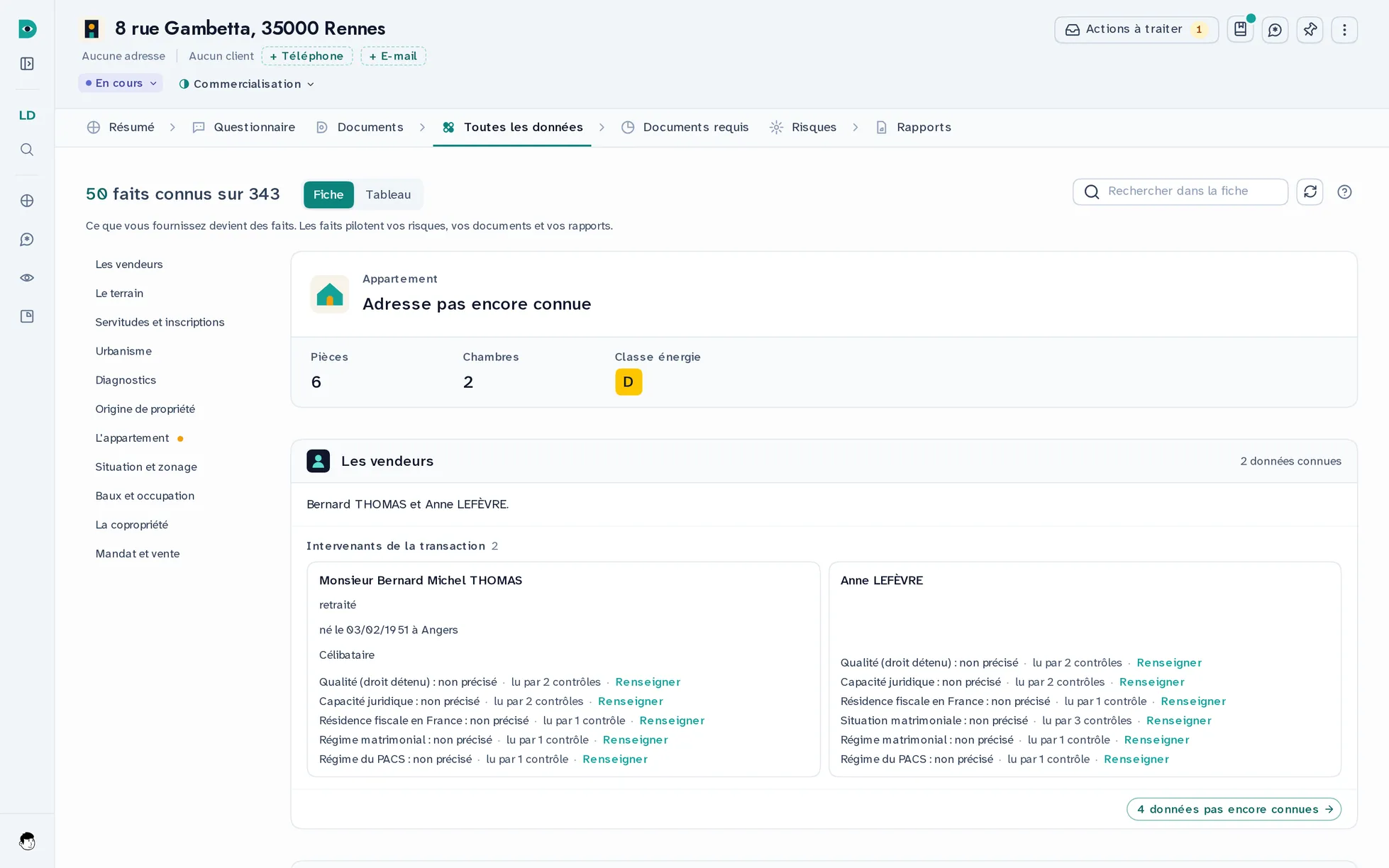Click Renseigner for Bernard's Capacité juridique
The height and width of the screenshot is (868, 1389).
pyautogui.click(x=630, y=701)
